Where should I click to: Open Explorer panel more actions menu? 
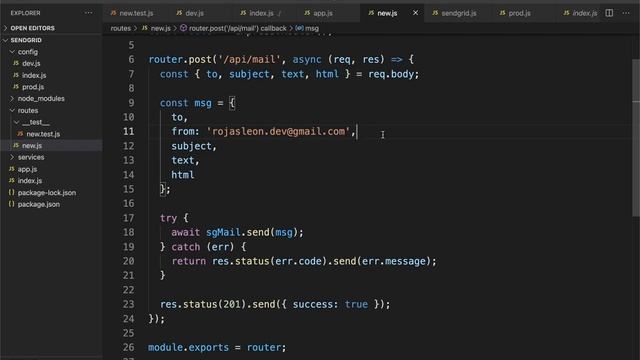click(88, 13)
